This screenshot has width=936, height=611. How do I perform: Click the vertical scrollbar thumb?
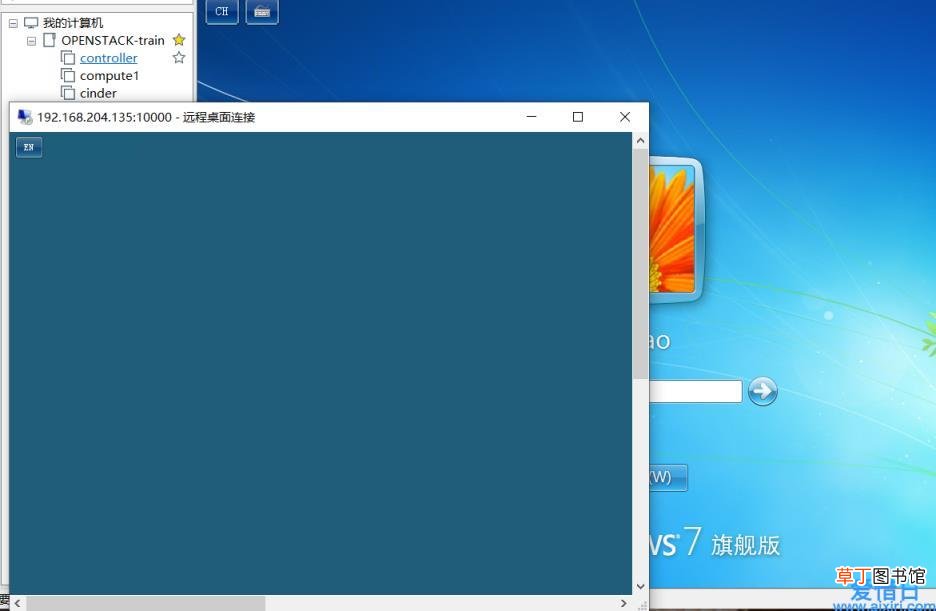(x=641, y=264)
